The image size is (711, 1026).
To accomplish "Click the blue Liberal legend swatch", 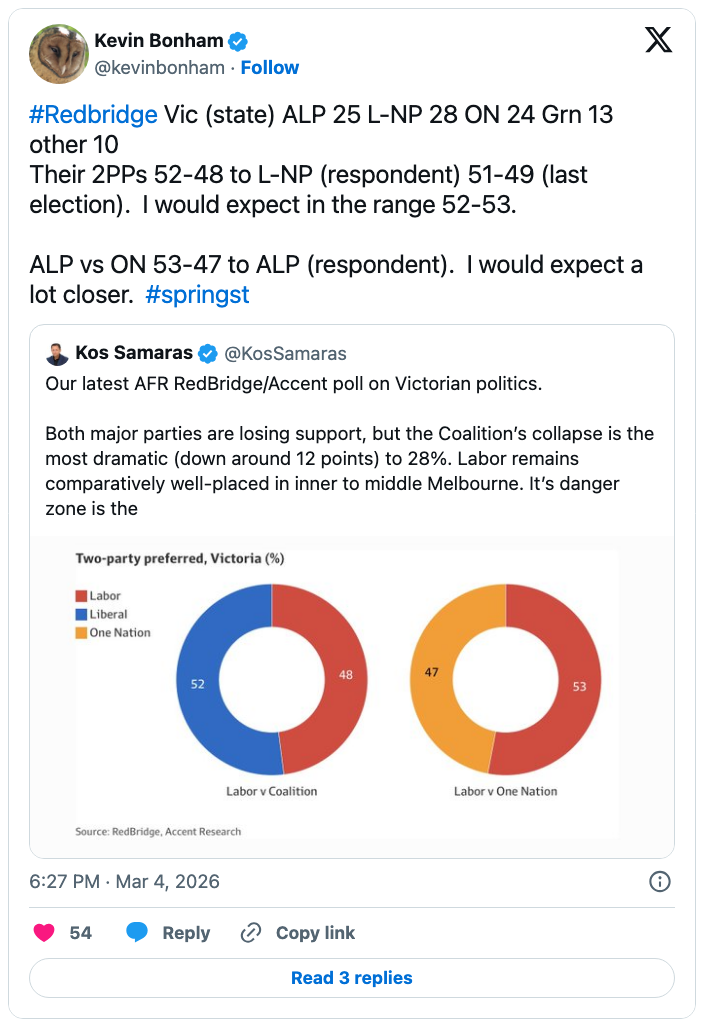I will coord(82,615).
